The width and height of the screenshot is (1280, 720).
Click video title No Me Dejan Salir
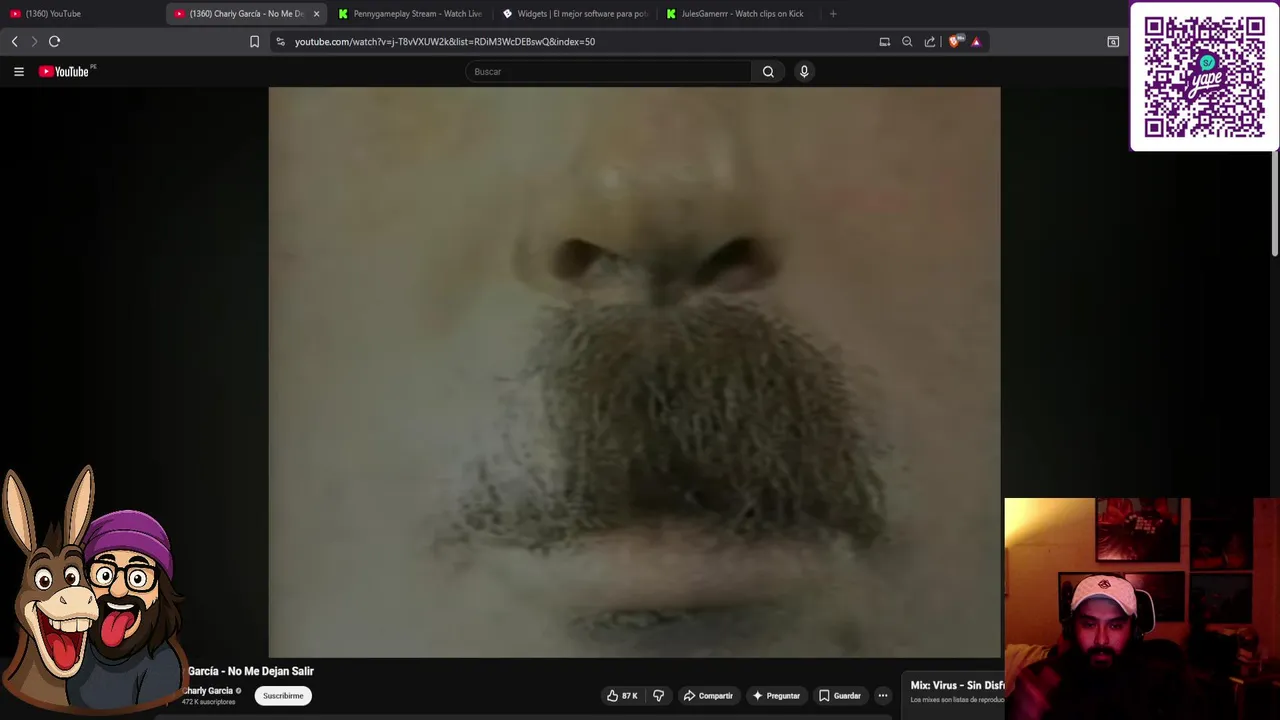pyautogui.click(x=251, y=671)
